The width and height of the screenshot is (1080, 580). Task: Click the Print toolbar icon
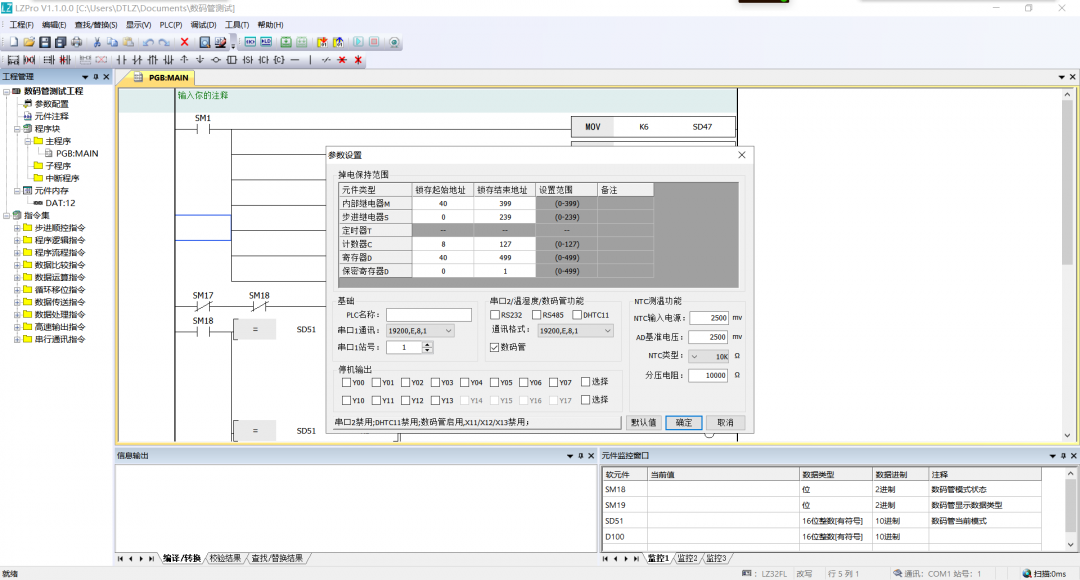coord(76,42)
